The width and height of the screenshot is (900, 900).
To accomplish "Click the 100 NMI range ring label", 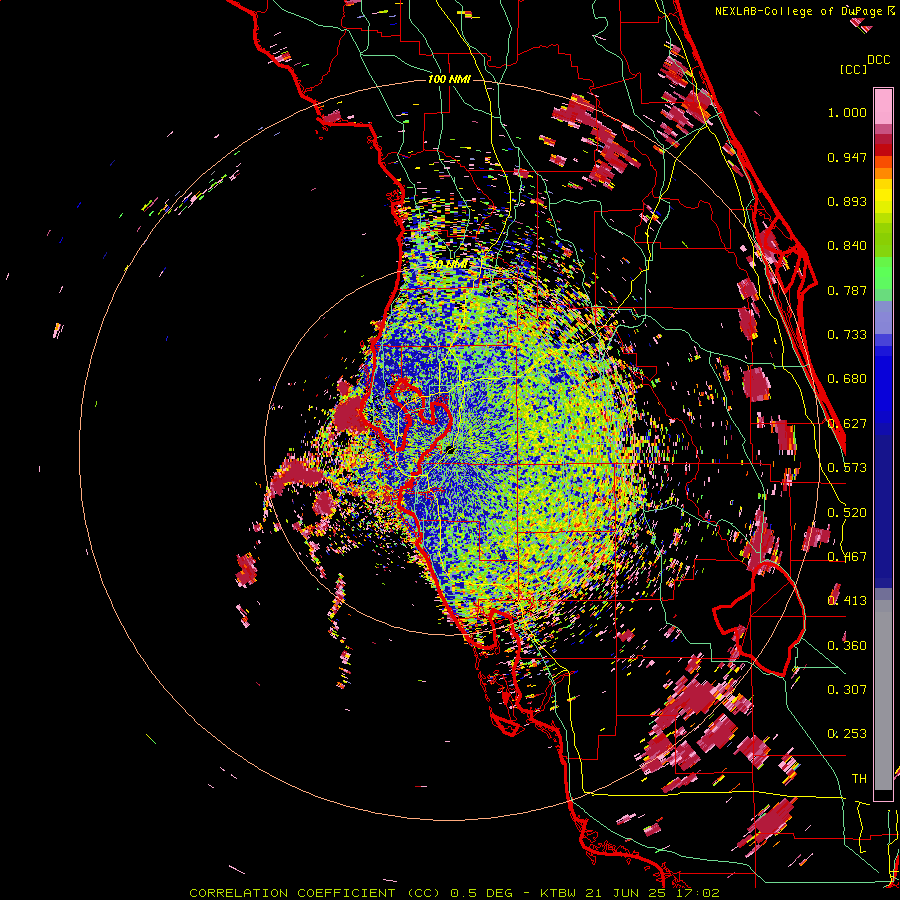I will point(449,79).
